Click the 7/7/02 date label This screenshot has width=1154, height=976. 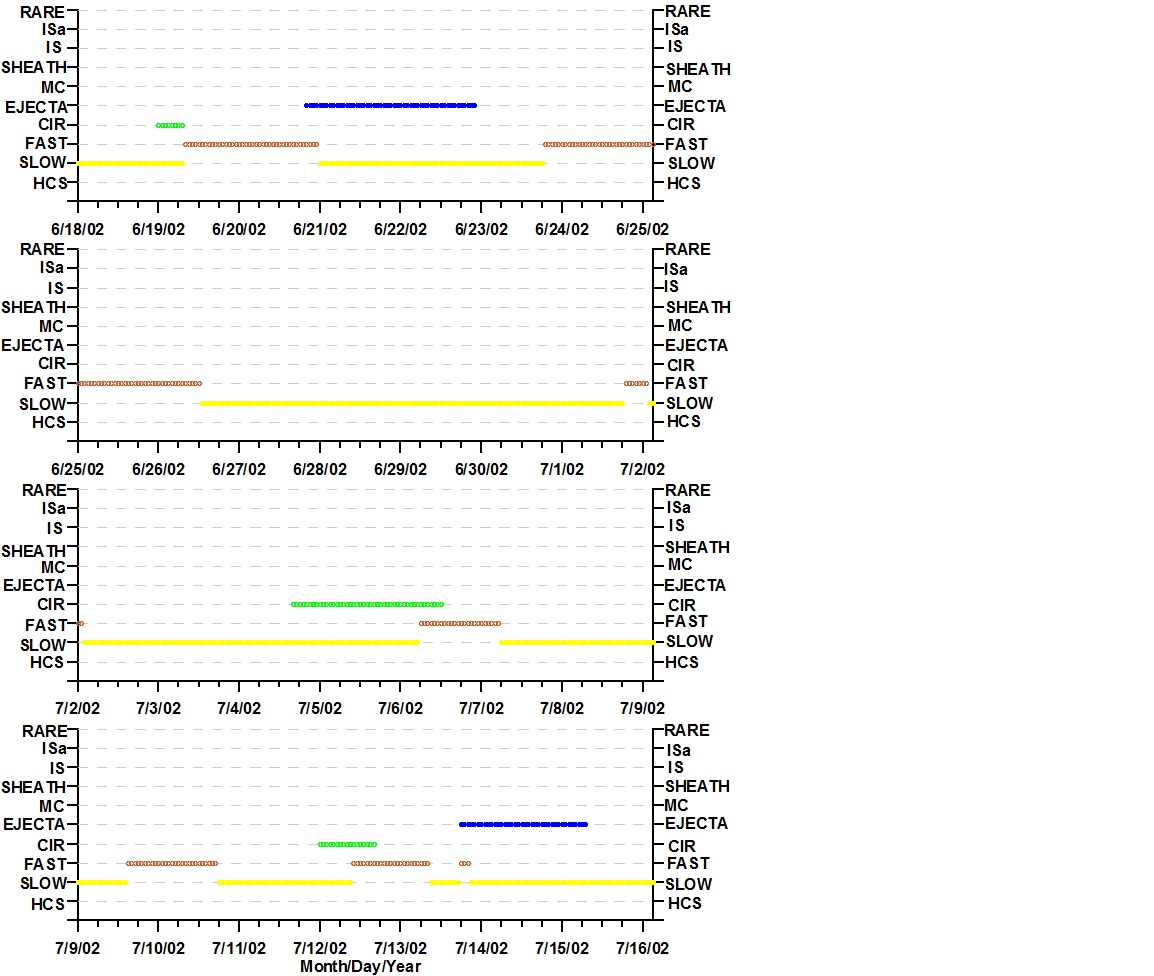pyautogui.click(x=481, y=708)
